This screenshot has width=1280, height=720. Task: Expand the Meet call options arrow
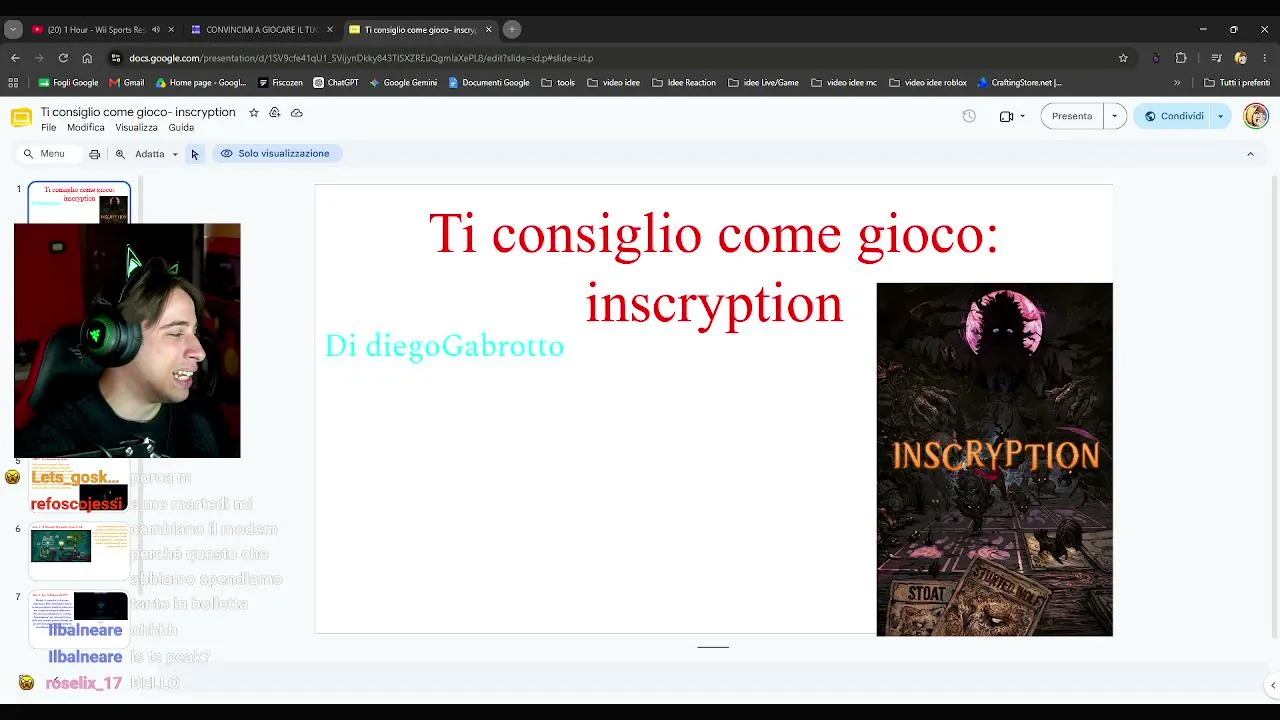tap(1022, 116)
